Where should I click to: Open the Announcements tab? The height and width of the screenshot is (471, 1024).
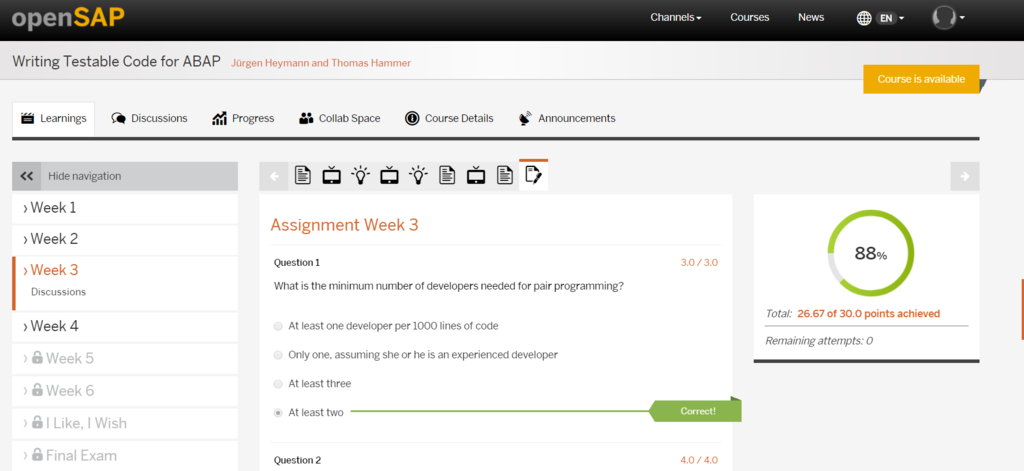(x=567, y=119)
